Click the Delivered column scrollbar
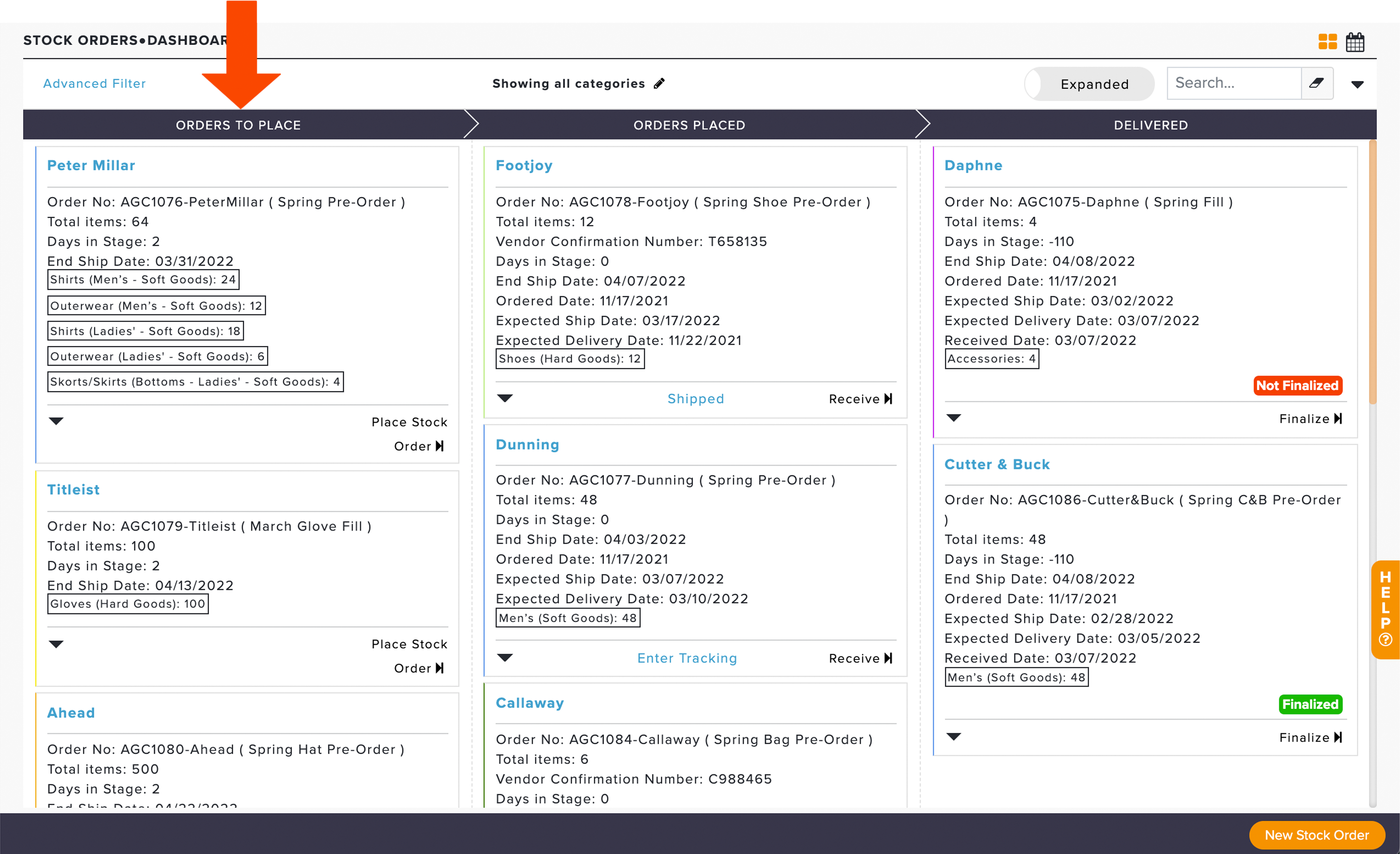Viewport: 1400px width, 854px height. 1373,272
